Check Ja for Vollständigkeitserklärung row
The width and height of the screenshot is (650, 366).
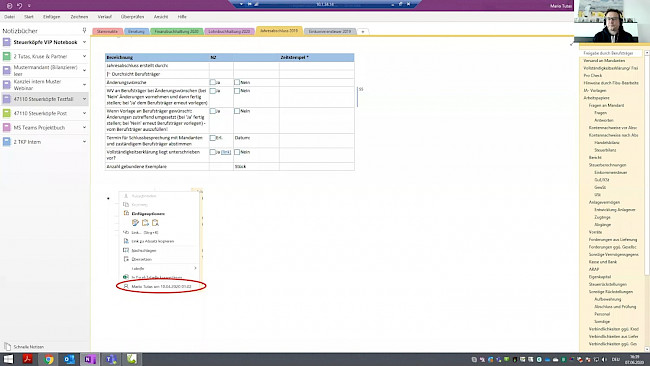(x=213, y=152)
